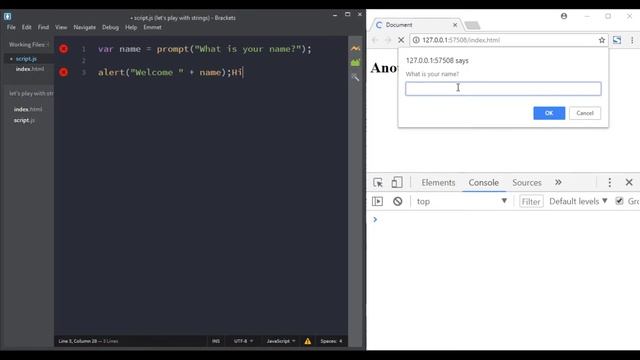Close the DevTools panel
The image size is (640, 360).
pyautogui.click(x=629, y=182)
